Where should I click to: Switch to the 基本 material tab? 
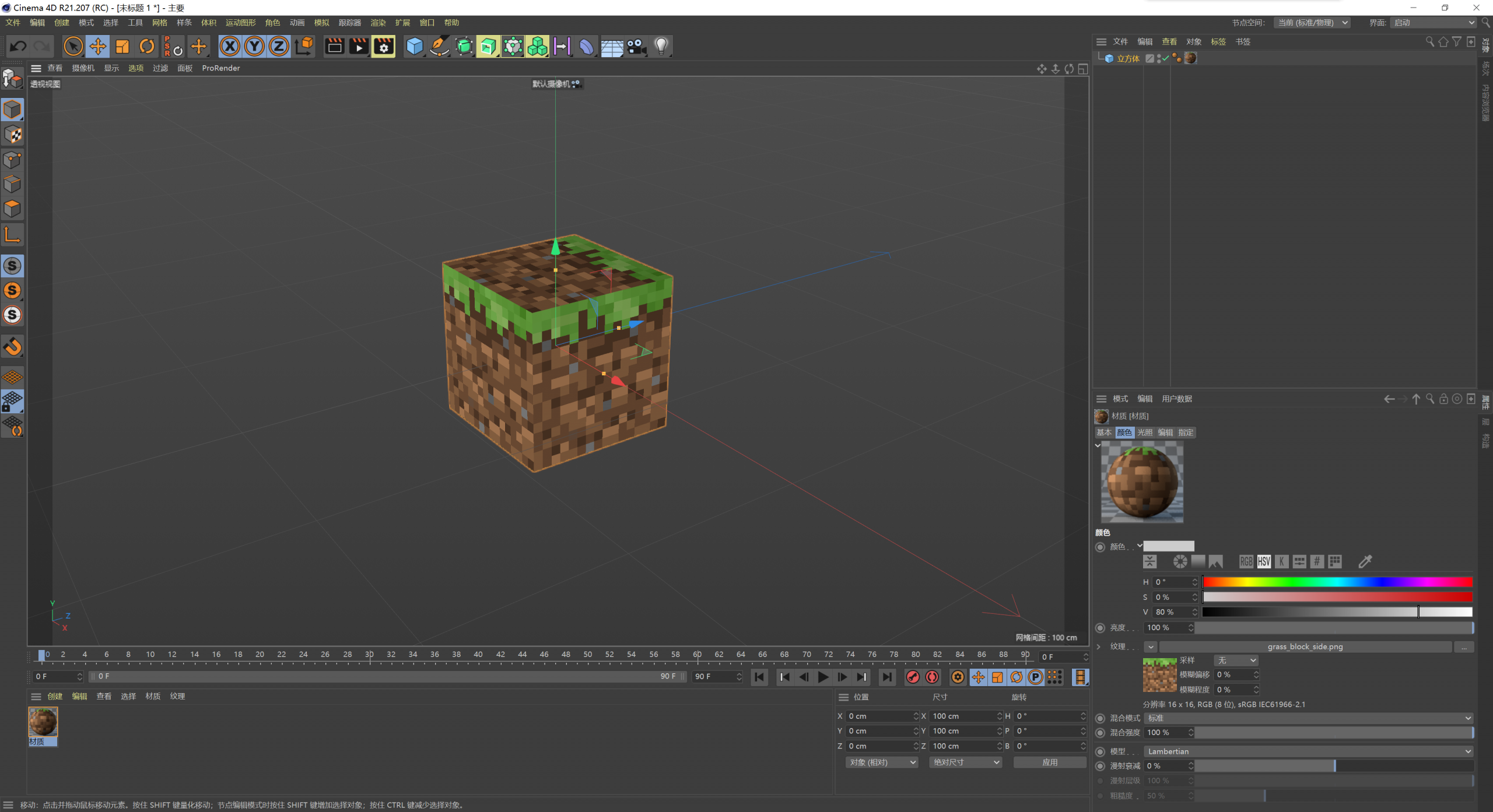(1104, 433)
